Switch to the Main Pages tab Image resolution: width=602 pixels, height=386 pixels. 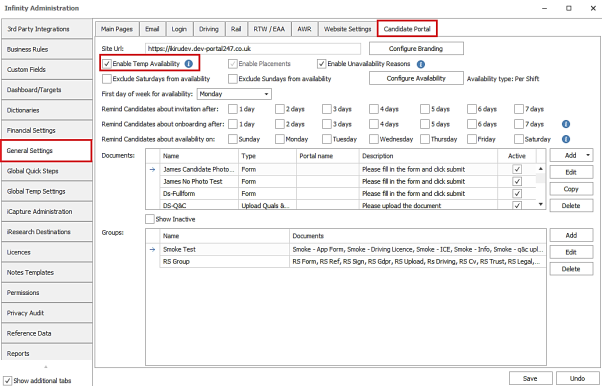pyautogui.click(x=117, y=29)
